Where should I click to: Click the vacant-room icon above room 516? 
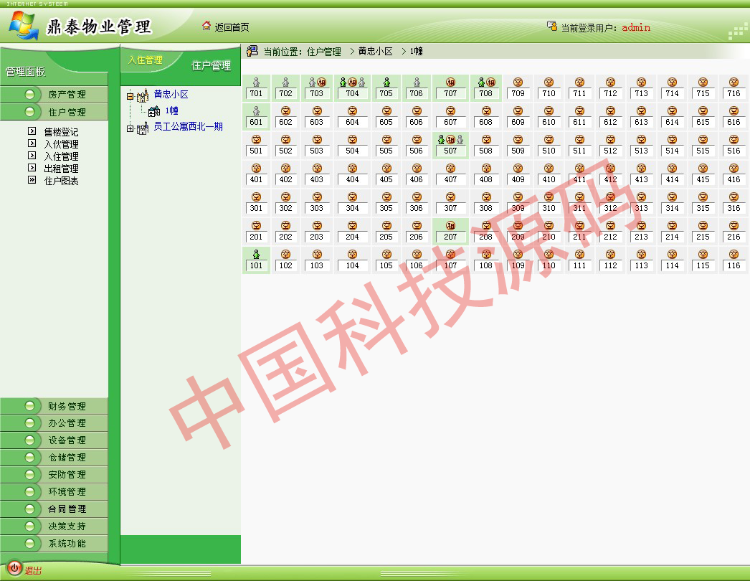click(x=734, y=140)
